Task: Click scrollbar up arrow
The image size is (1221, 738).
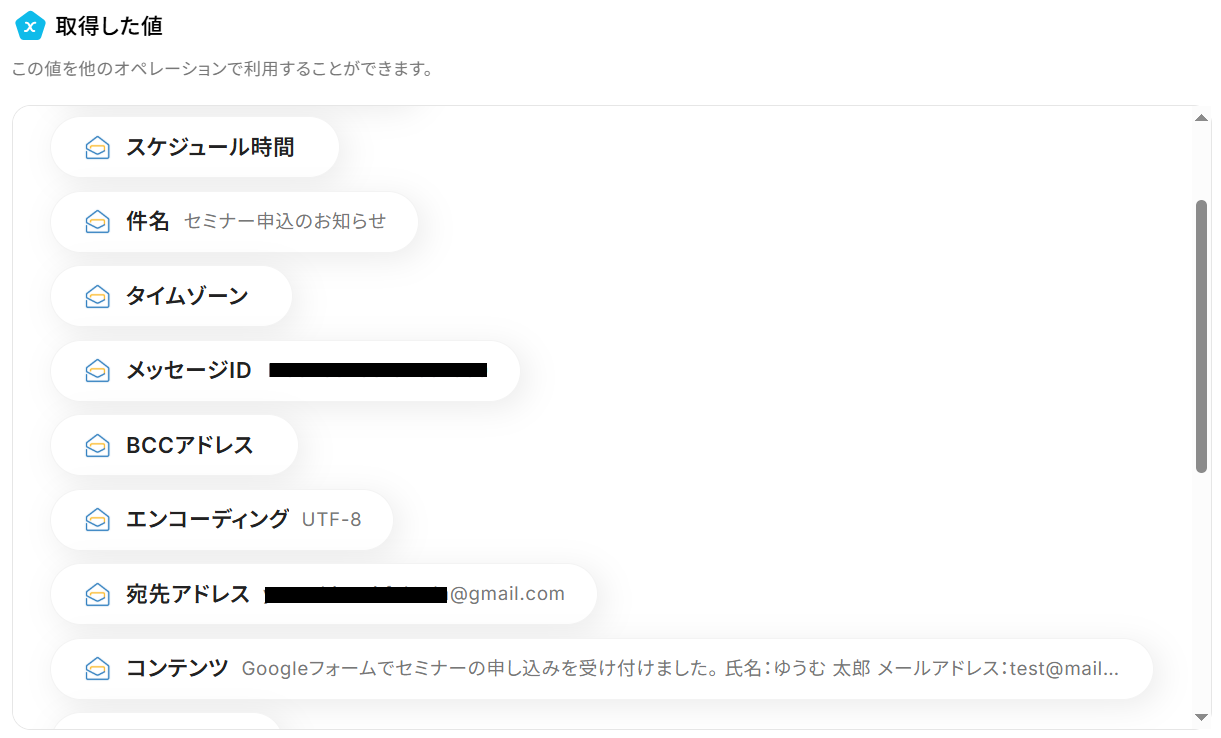Action: 1201,118
